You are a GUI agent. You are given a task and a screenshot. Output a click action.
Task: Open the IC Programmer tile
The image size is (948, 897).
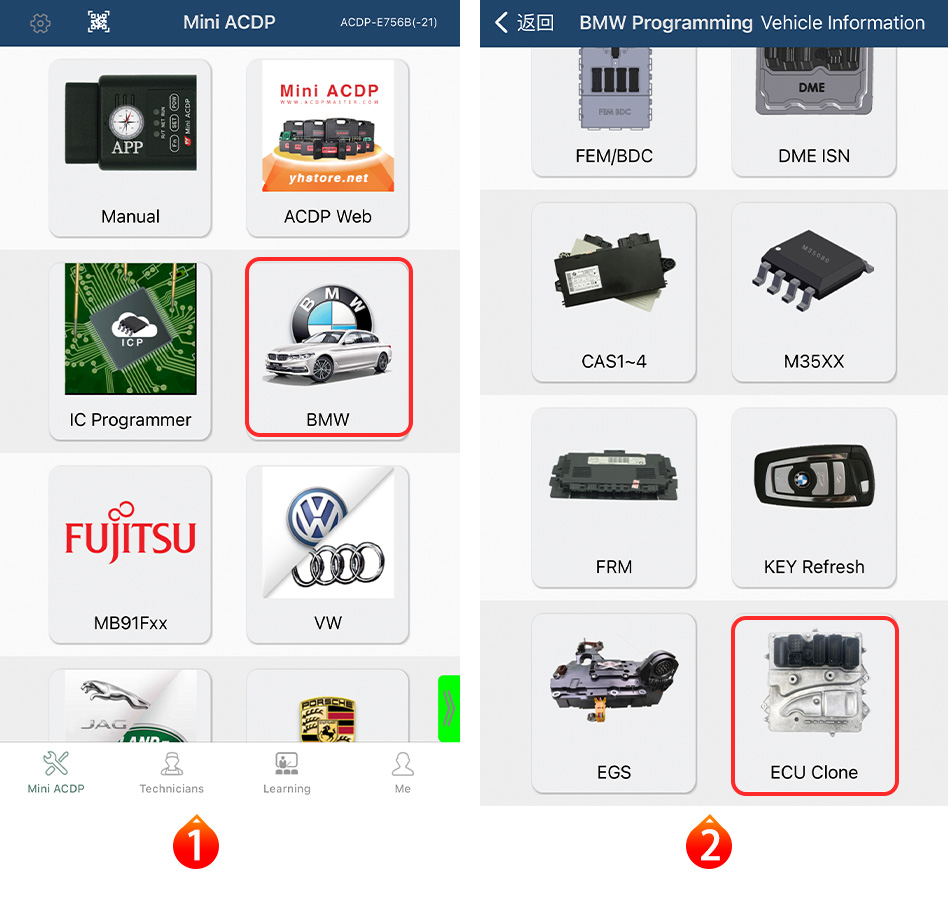[130, 350]
